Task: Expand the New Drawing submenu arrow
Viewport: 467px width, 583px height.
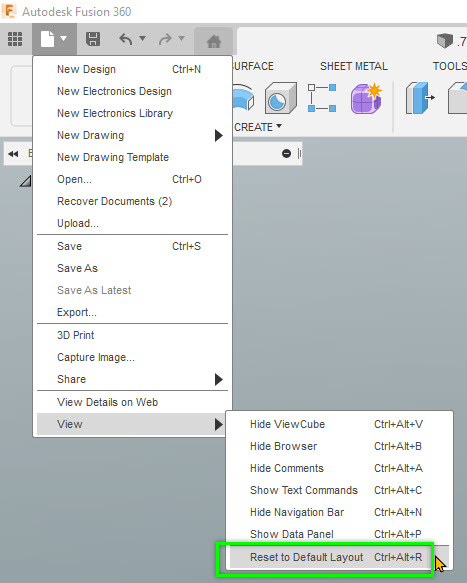Action: coord(219,135)
